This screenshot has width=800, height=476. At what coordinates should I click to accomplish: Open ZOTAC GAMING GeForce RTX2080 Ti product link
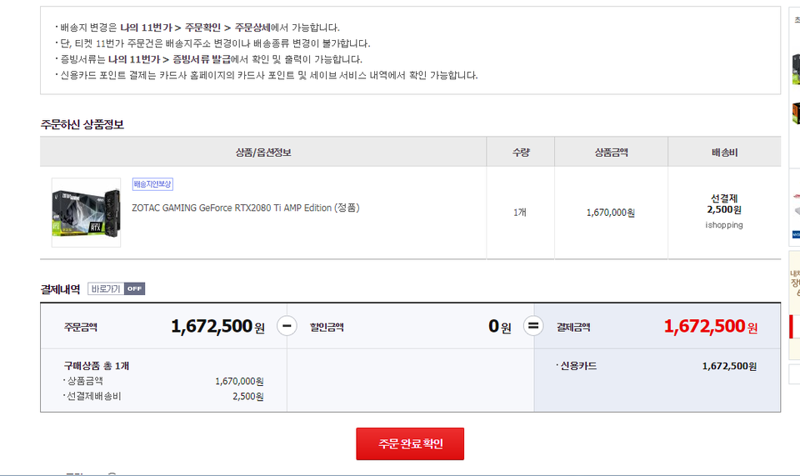coord(245,208)
